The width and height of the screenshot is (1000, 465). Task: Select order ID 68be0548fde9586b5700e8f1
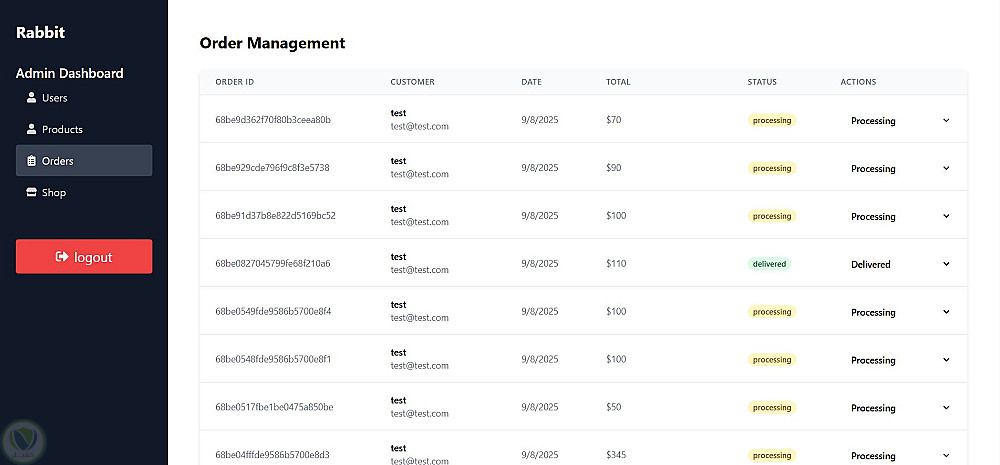coord(273,359)
